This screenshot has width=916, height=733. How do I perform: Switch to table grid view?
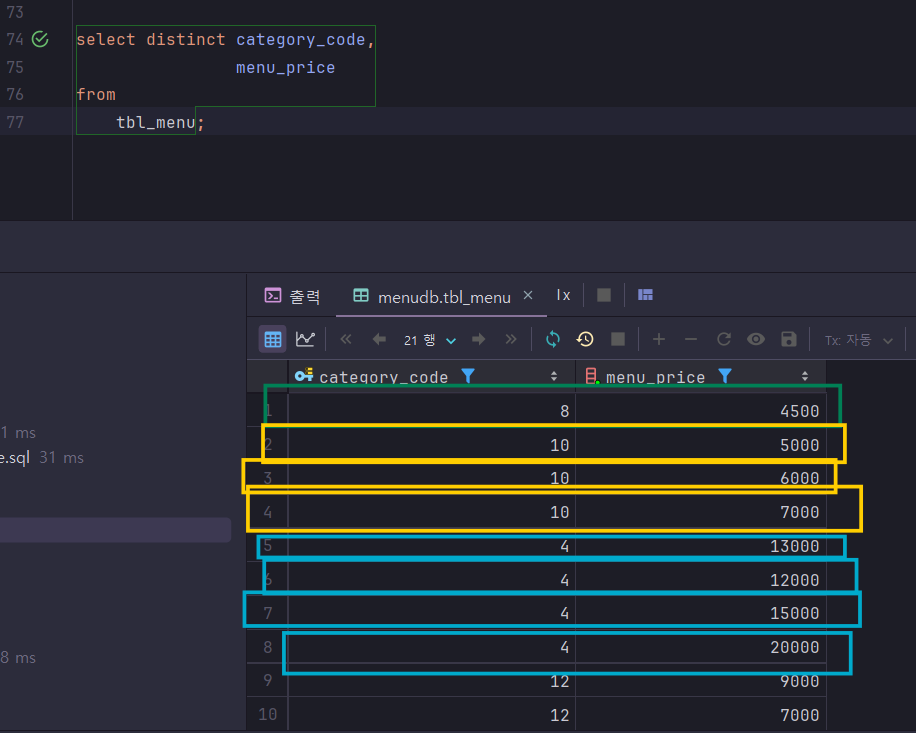pyautogui.click(x=273, y=339)
